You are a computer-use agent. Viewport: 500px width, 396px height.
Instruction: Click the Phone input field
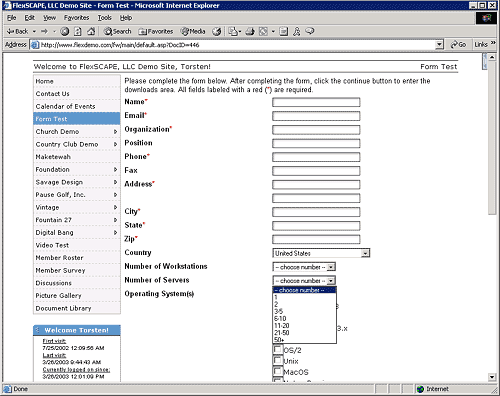316,157
